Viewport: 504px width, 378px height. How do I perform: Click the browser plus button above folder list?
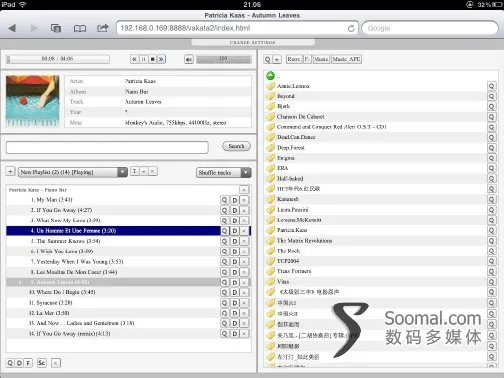(x=277, y=59)
